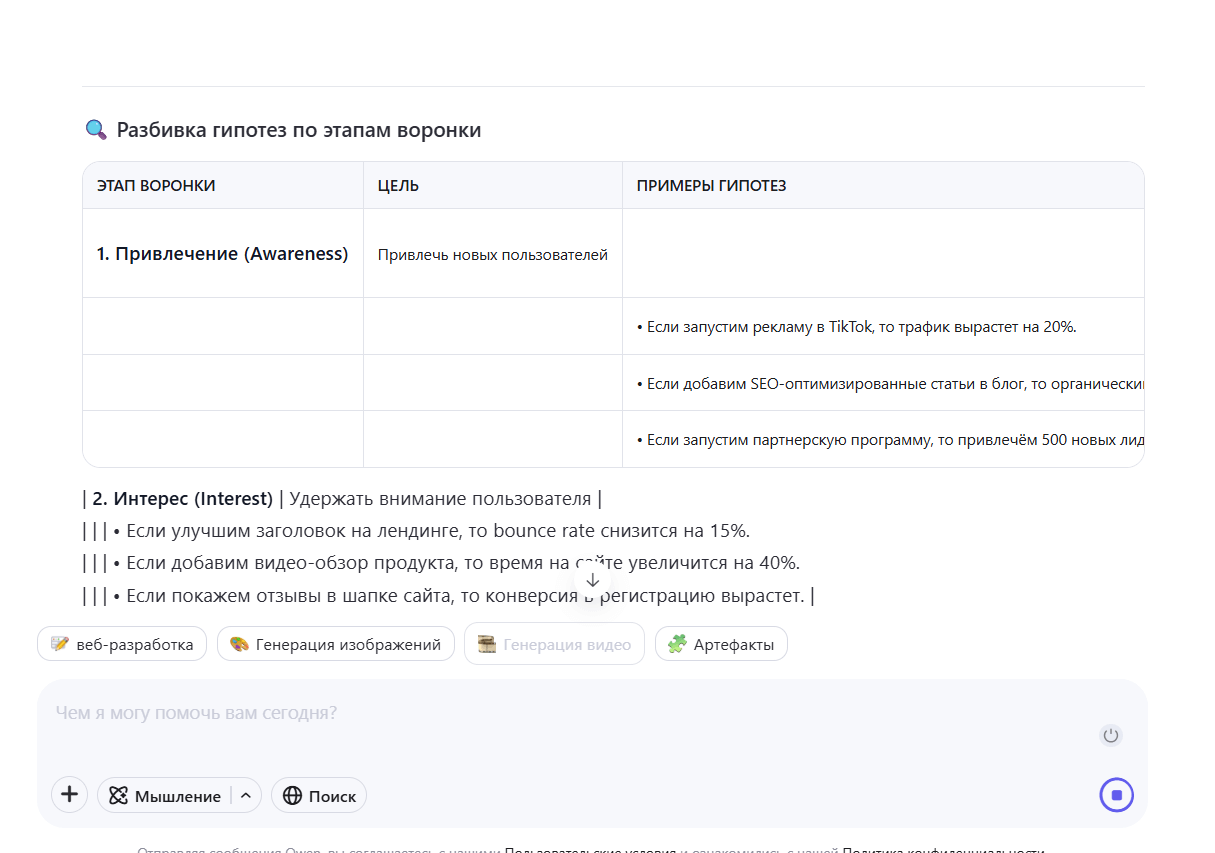Toggle the Мышление thinking mode

point(166,795)
